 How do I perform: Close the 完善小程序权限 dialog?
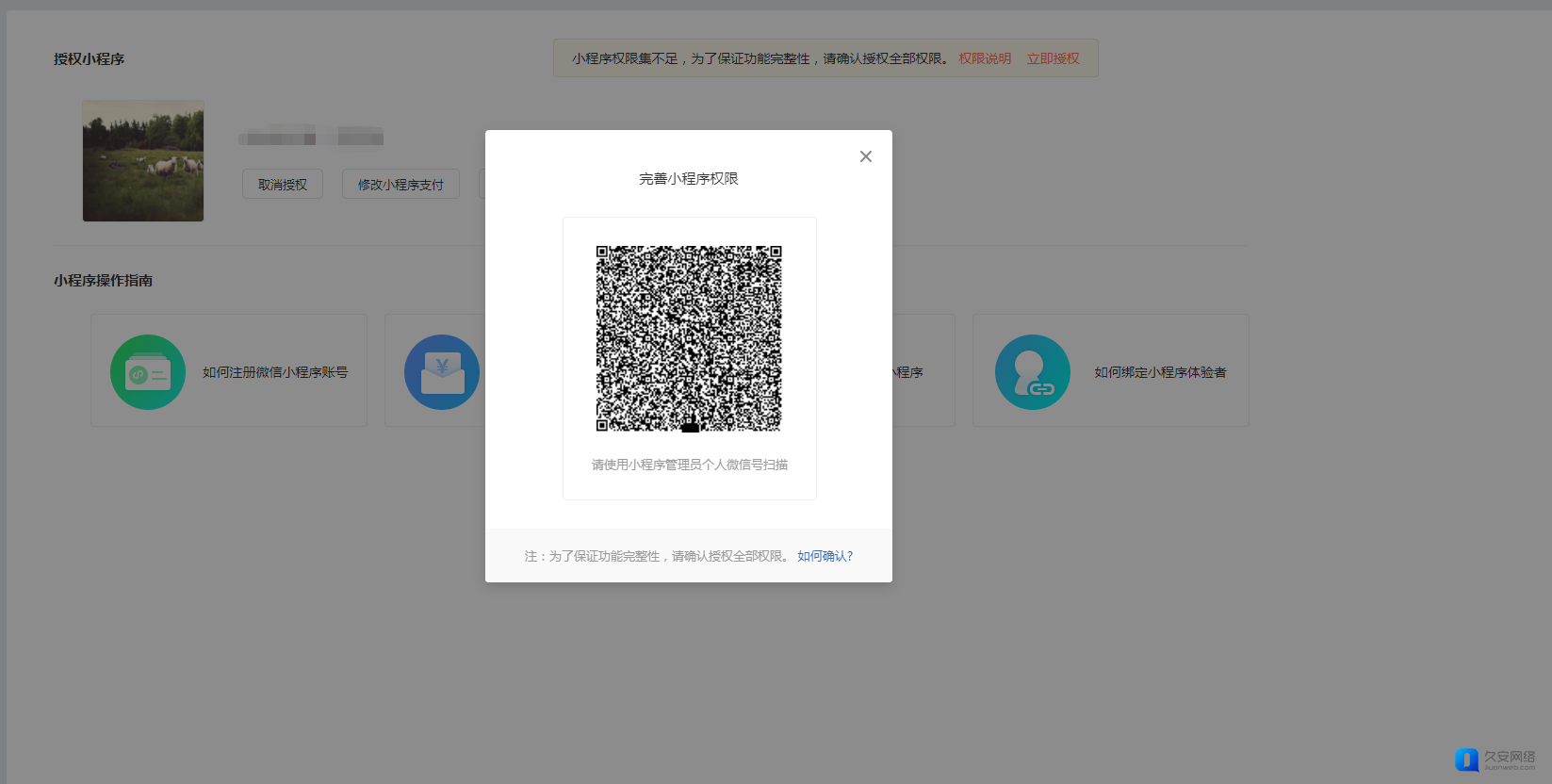coord(865,156)
